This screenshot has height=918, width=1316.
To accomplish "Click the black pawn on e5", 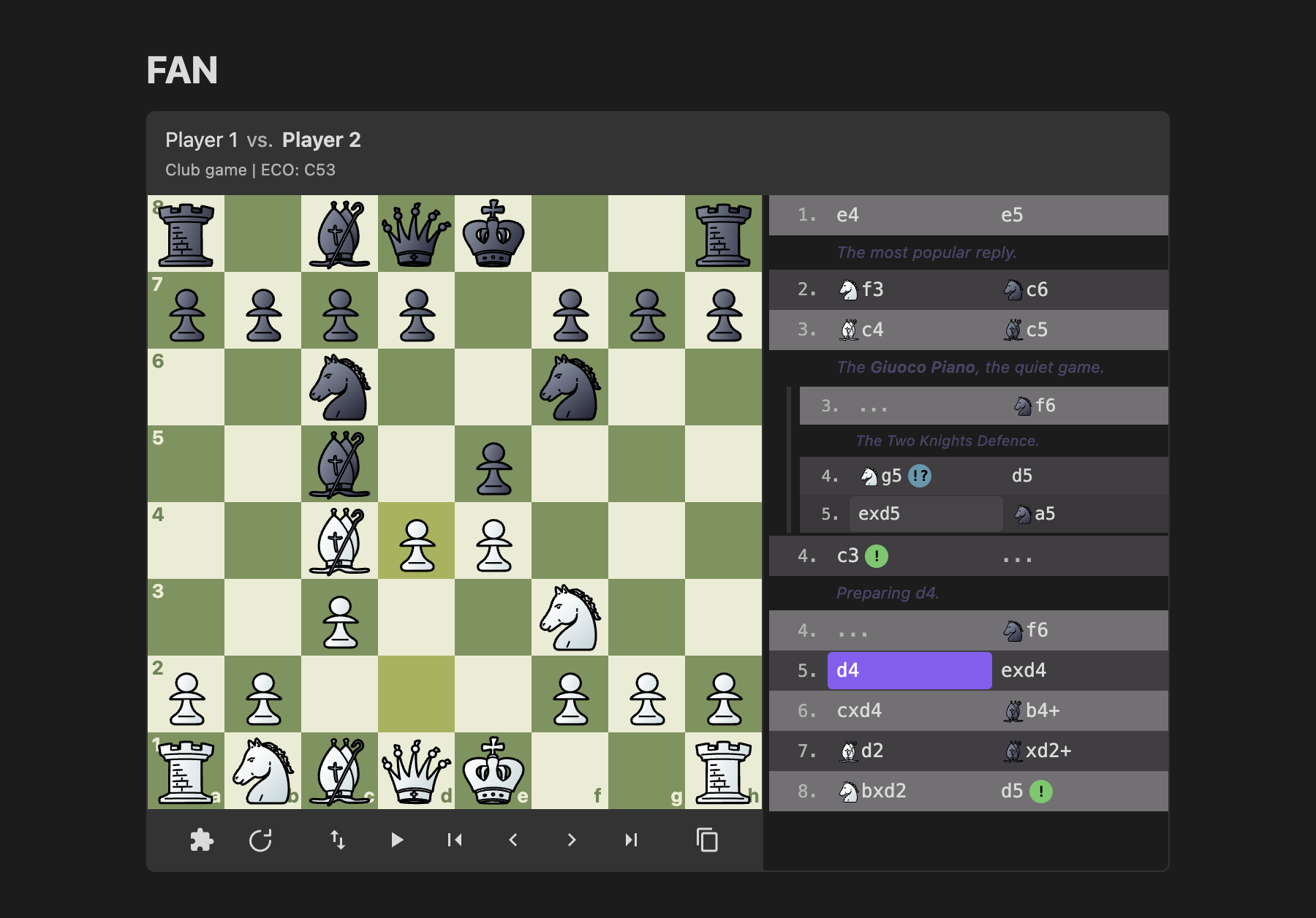I will (494, 464).
